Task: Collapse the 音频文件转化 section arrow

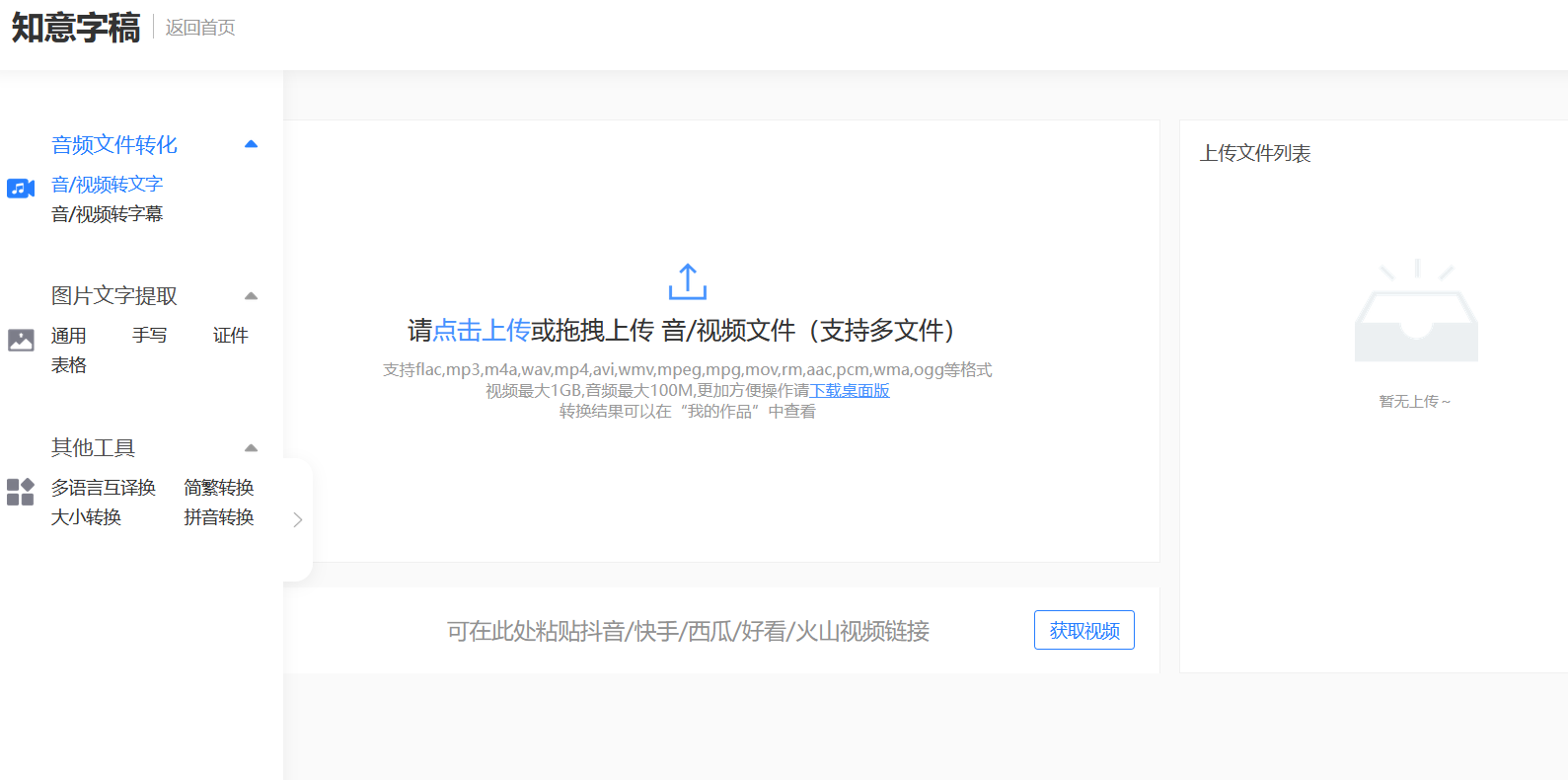Action: point(251,144)
